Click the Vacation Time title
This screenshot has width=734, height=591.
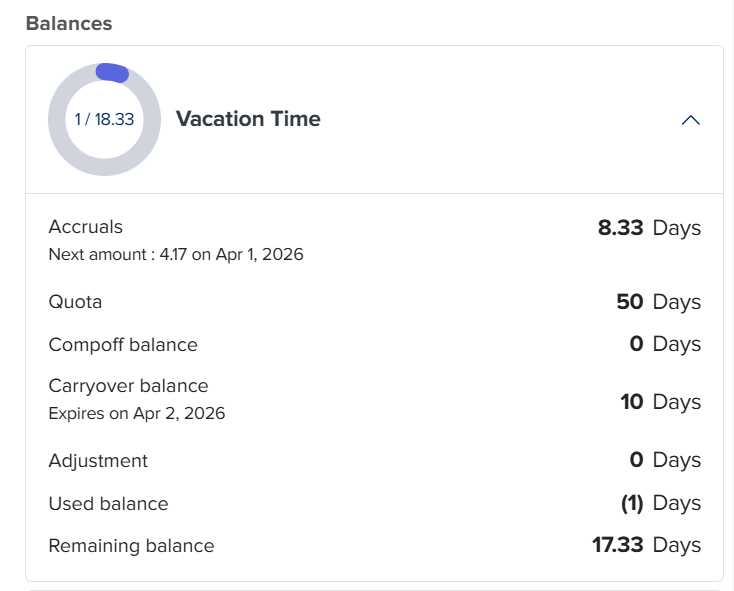coord(248,119)
